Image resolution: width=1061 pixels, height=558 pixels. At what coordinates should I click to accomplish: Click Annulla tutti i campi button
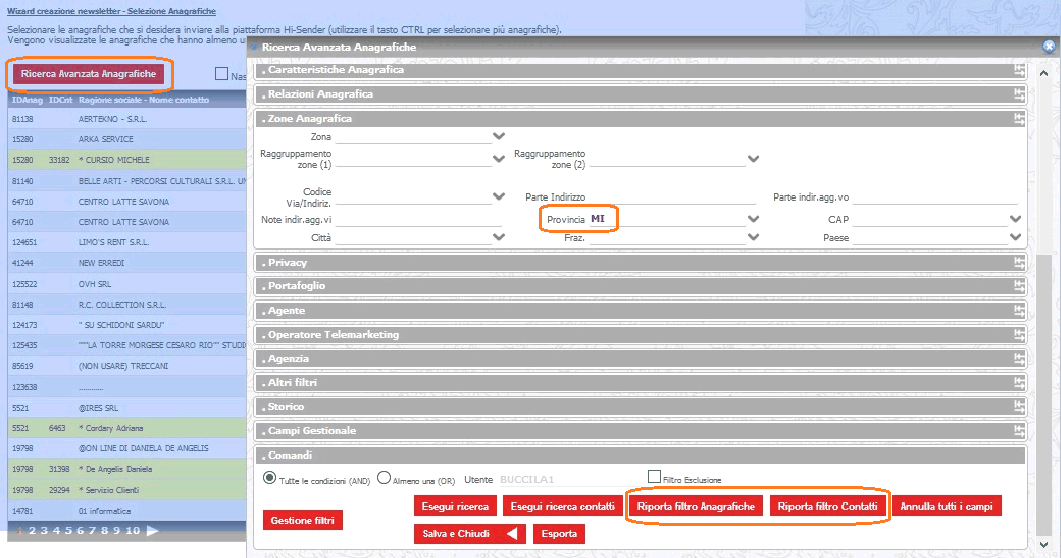pos(947,506)
